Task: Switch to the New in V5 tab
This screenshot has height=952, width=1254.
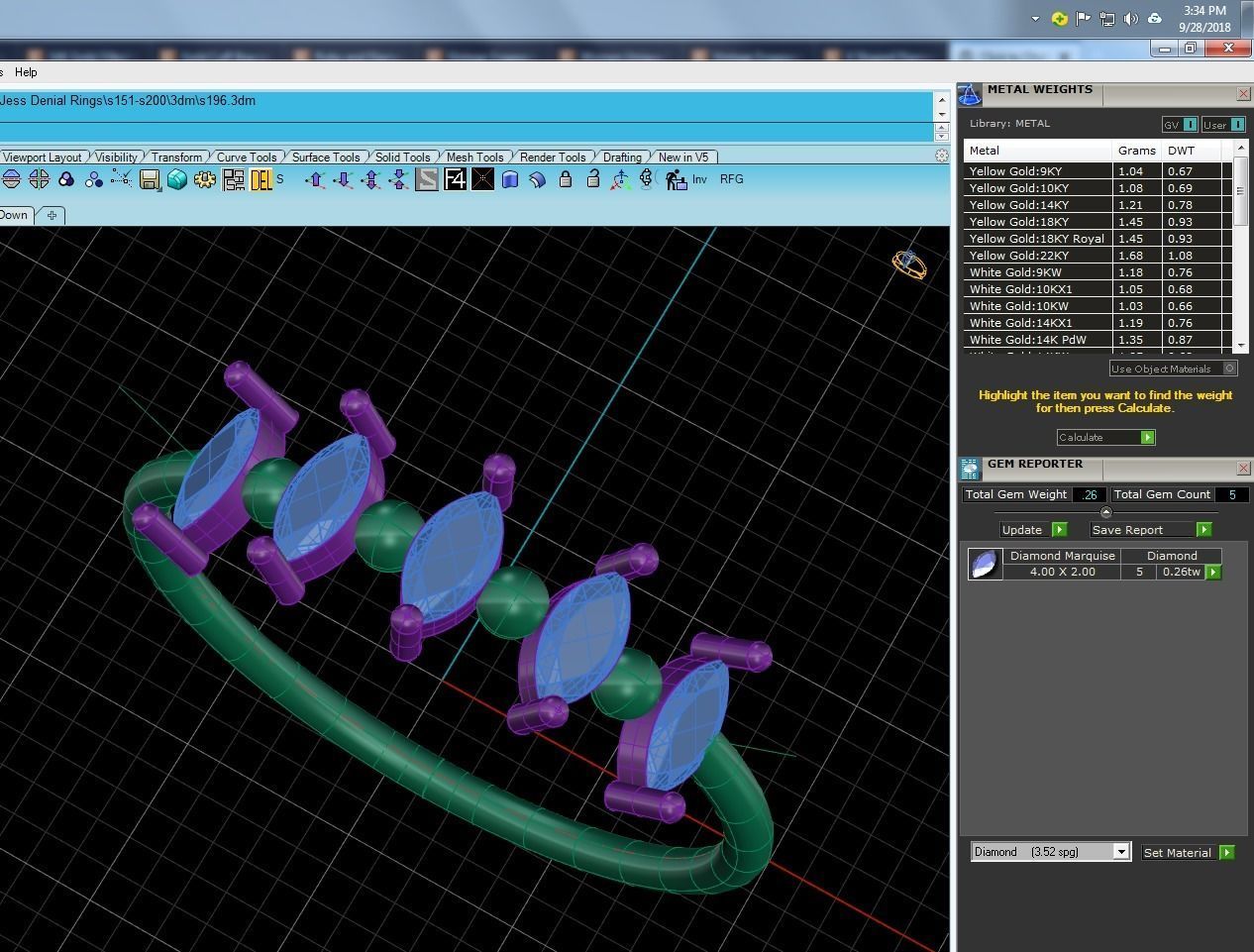Action: tap(683, 157)
